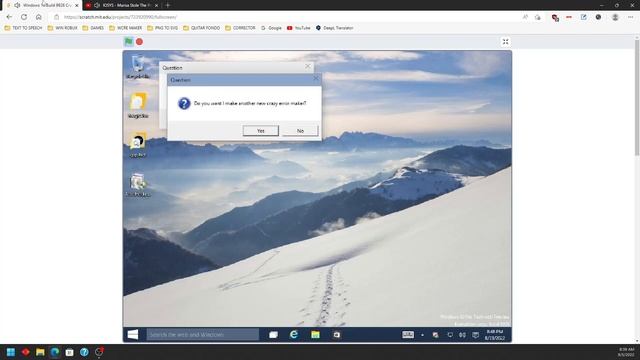Launch Internet Explorer from simulated taskbar
640x360 pixels.
click(293, 334)
